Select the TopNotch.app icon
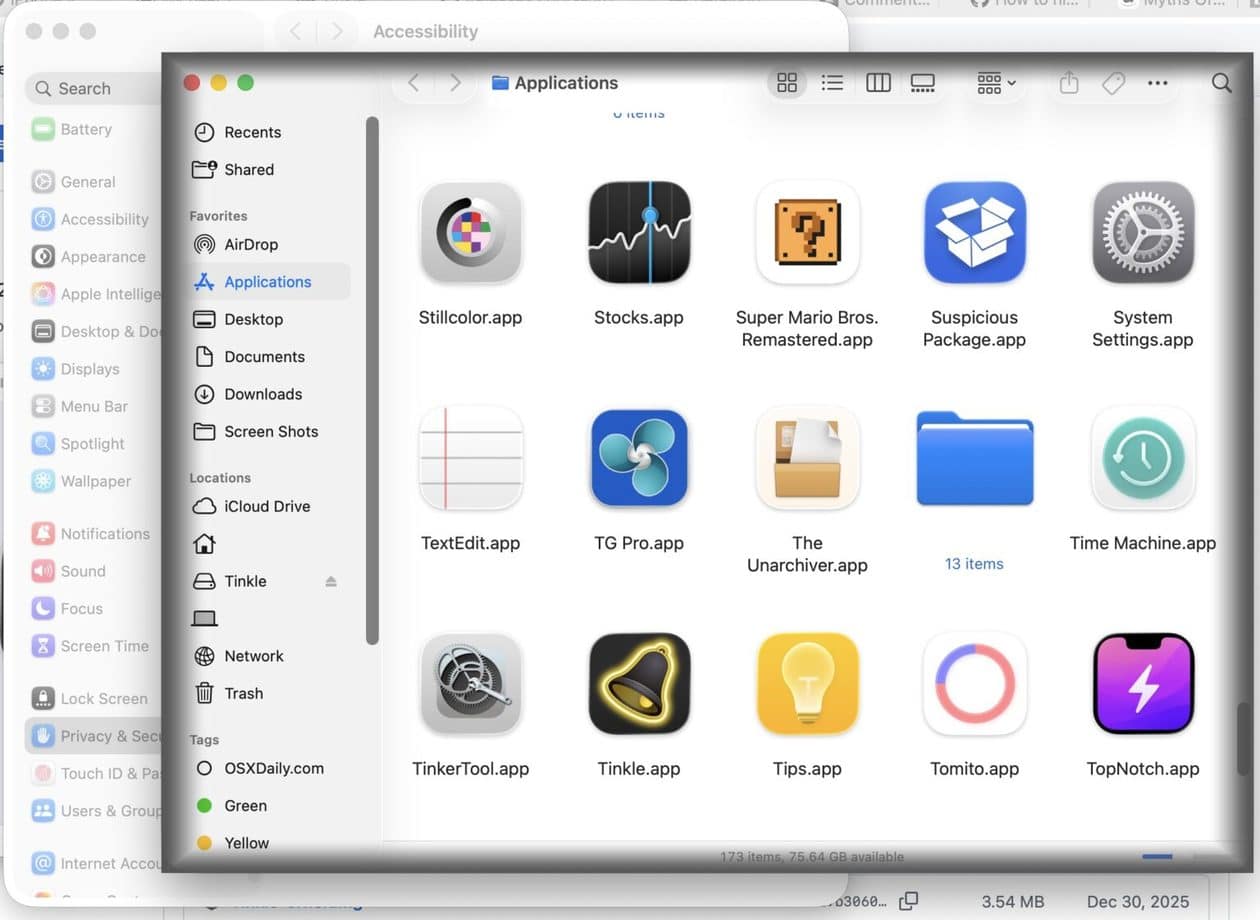The height and width of the screenshot is (920, 1260). 1142,684
